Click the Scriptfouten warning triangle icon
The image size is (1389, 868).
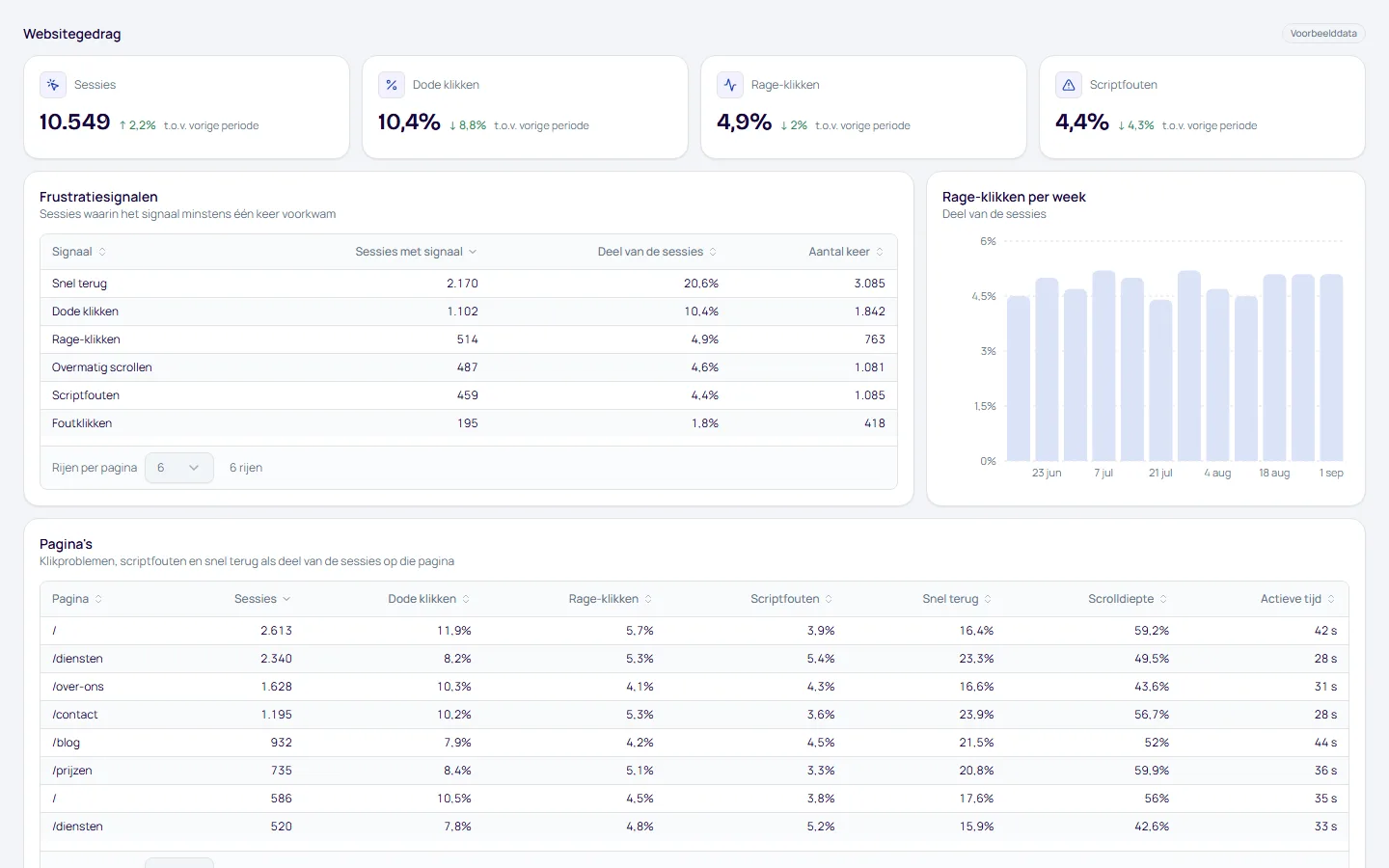(1069, 85)
